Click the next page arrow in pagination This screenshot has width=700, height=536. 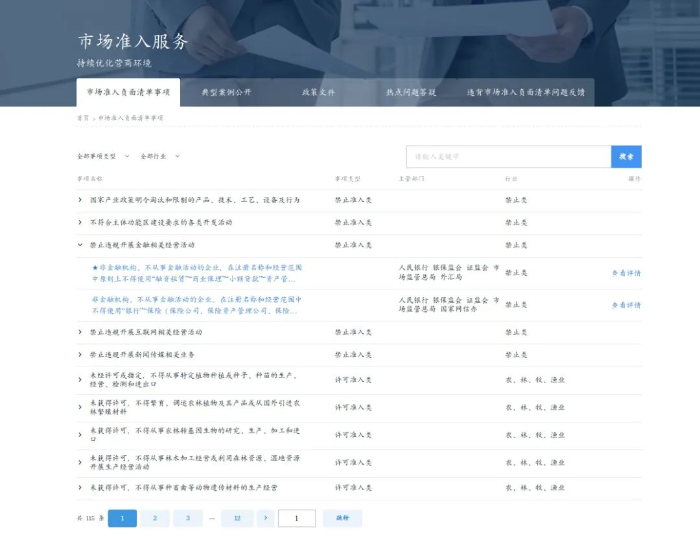[x=264, y=518]
